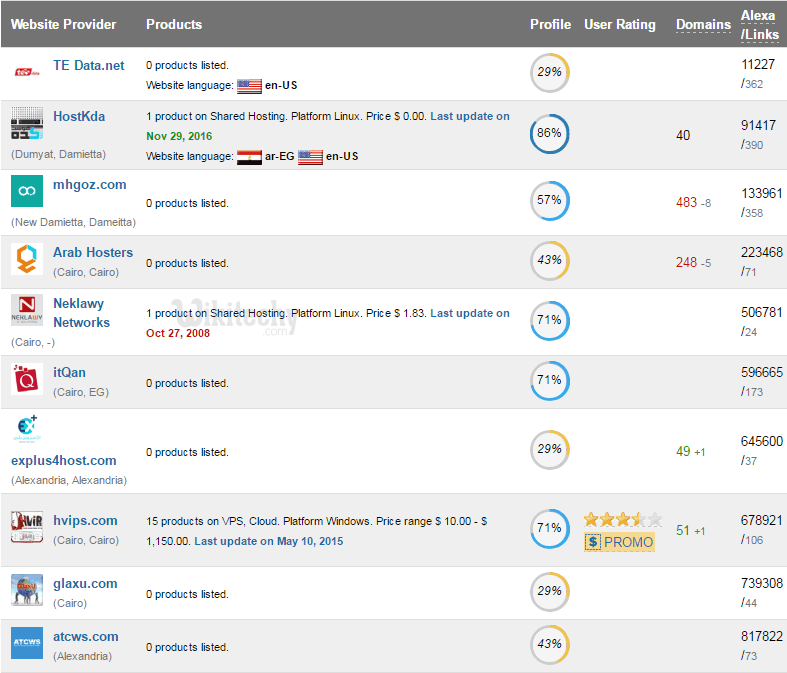Click the Arab Hosters orange logo

(x=27, y=259)
